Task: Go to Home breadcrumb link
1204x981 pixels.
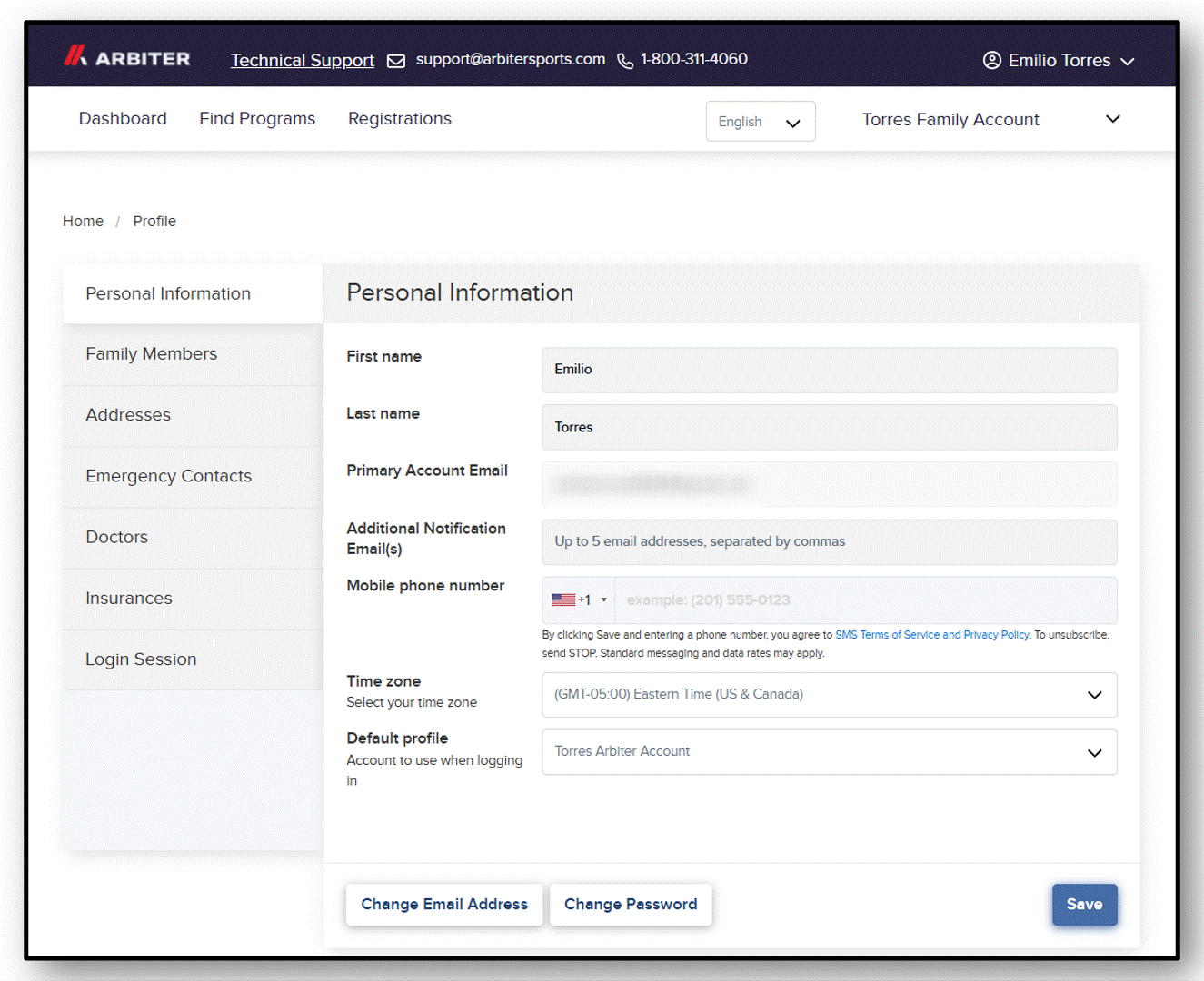Action: (83, 221)
